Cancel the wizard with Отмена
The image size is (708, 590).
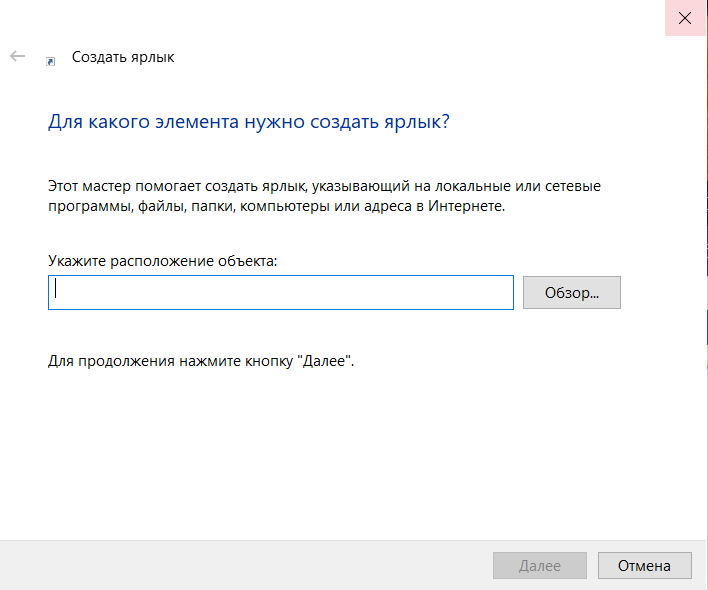coord(644,566)
